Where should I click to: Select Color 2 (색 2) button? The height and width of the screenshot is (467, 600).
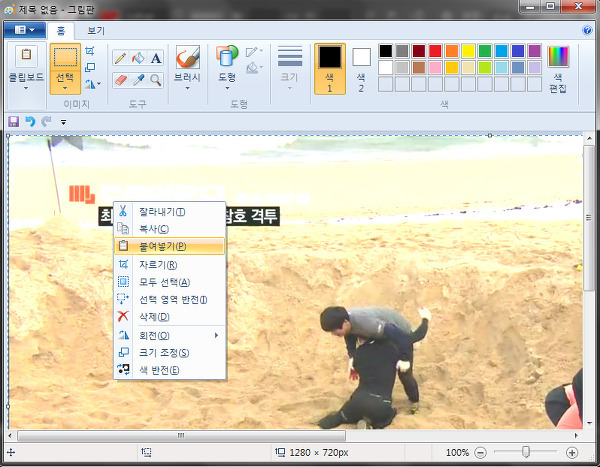point(361,69)
